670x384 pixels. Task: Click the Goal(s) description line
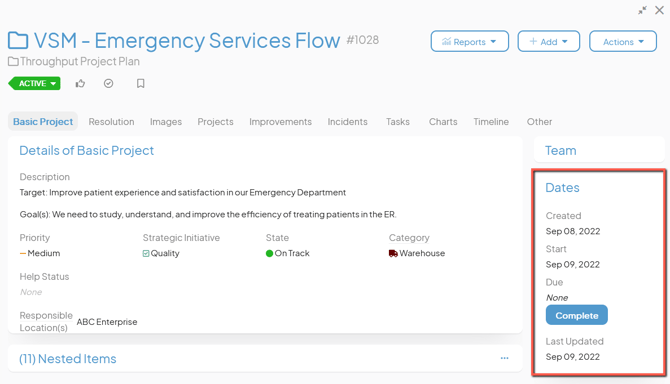pyautogui.click(x=208, y=214)
